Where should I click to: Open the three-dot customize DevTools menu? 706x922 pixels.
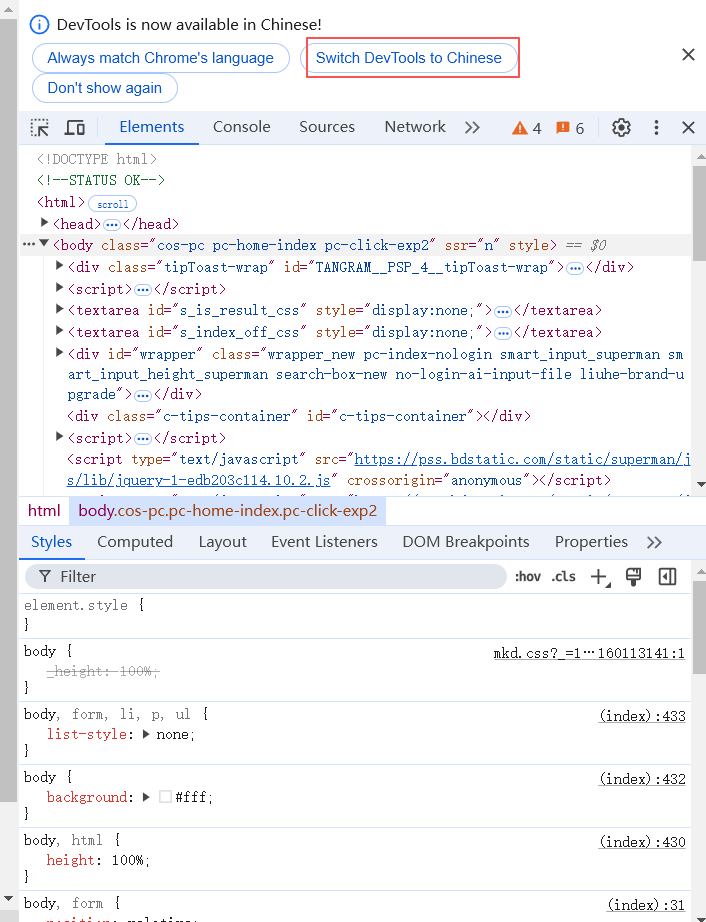(x=656, y=128)
